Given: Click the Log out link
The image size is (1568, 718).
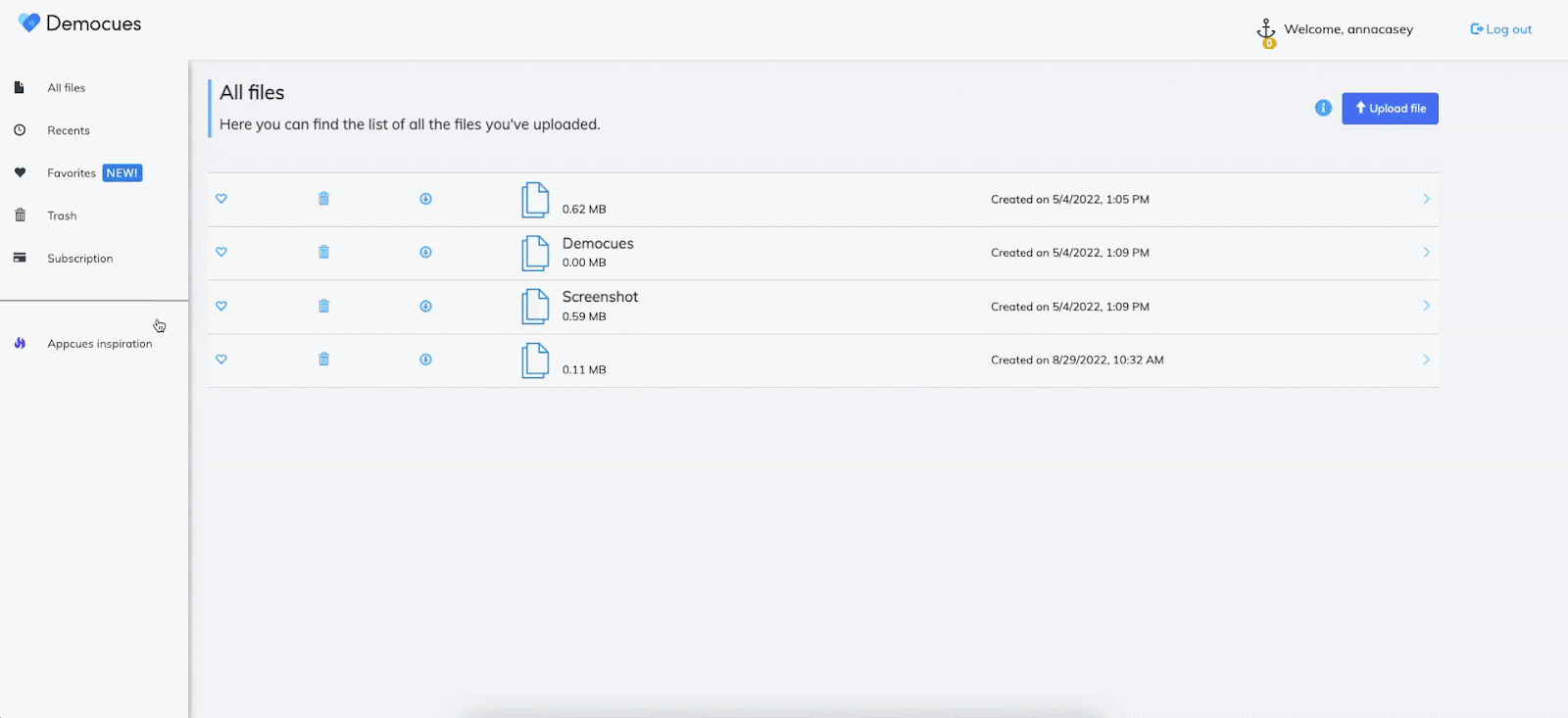Looking at the screenshot, I should pos(1500,29).
